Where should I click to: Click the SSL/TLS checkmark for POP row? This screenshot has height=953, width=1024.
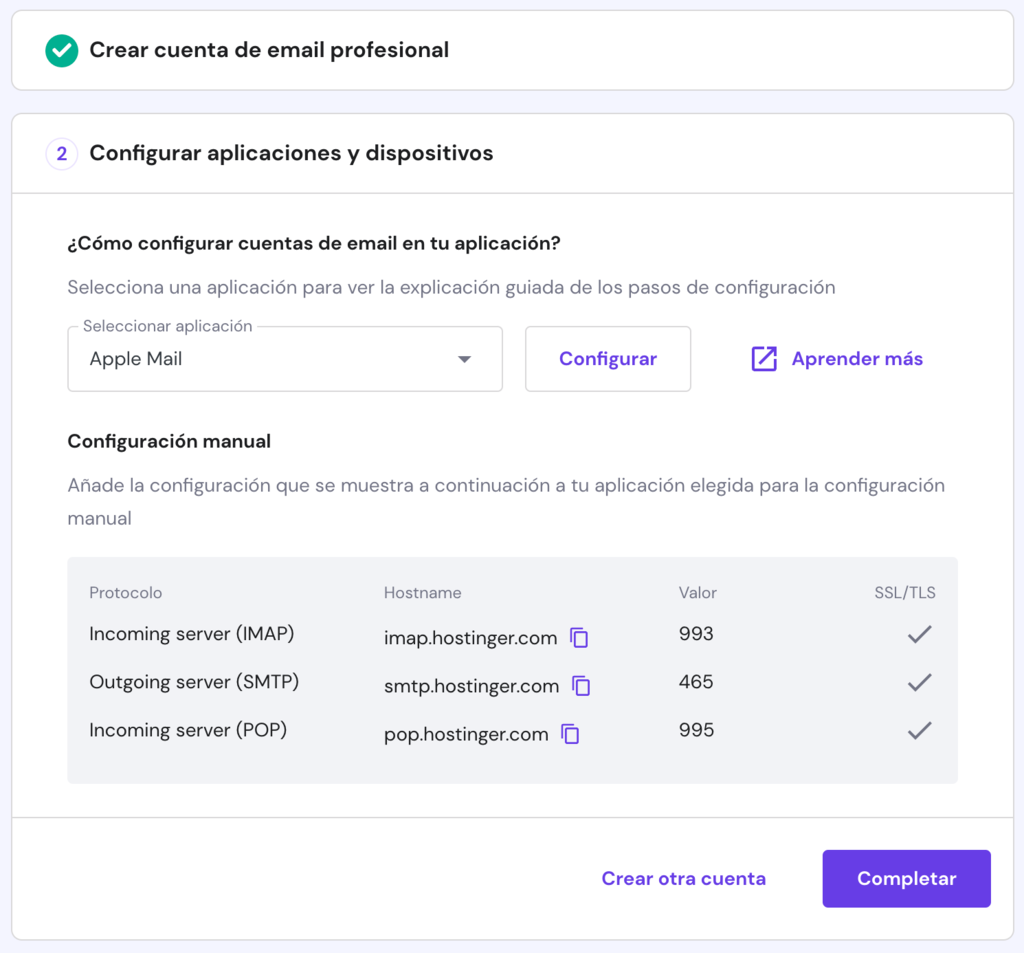pos(918,730)
